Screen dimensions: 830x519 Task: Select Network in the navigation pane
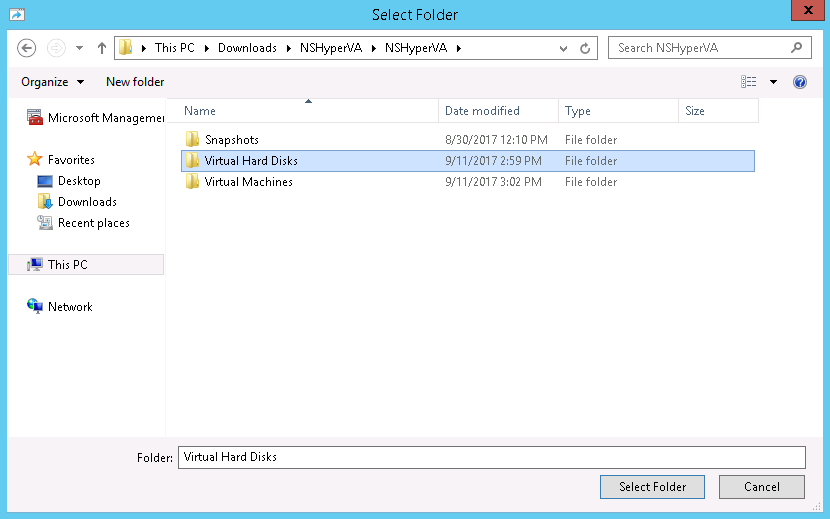tap(70, 307)
